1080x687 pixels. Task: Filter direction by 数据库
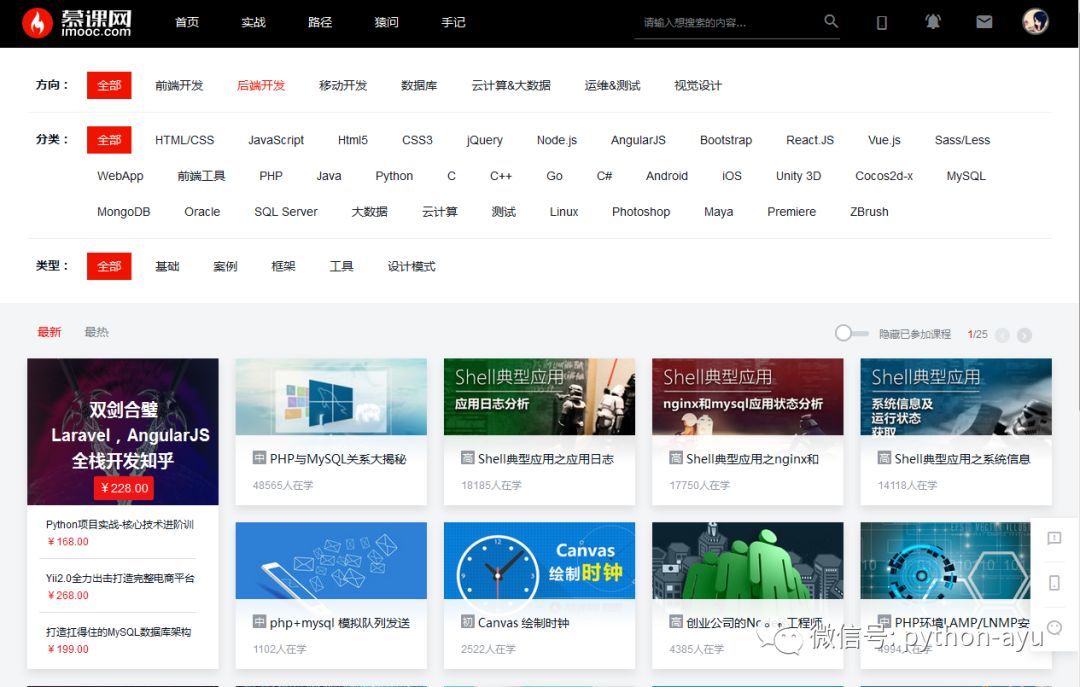419,85
